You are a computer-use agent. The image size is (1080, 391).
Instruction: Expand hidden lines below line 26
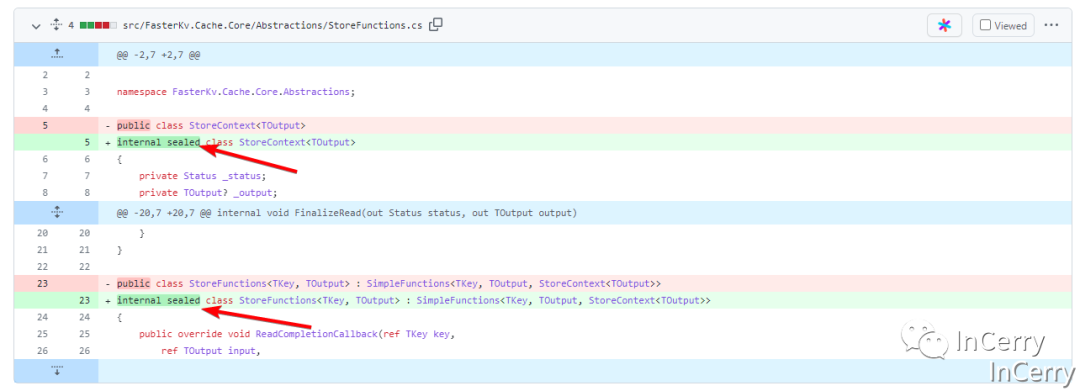[56, 372]
